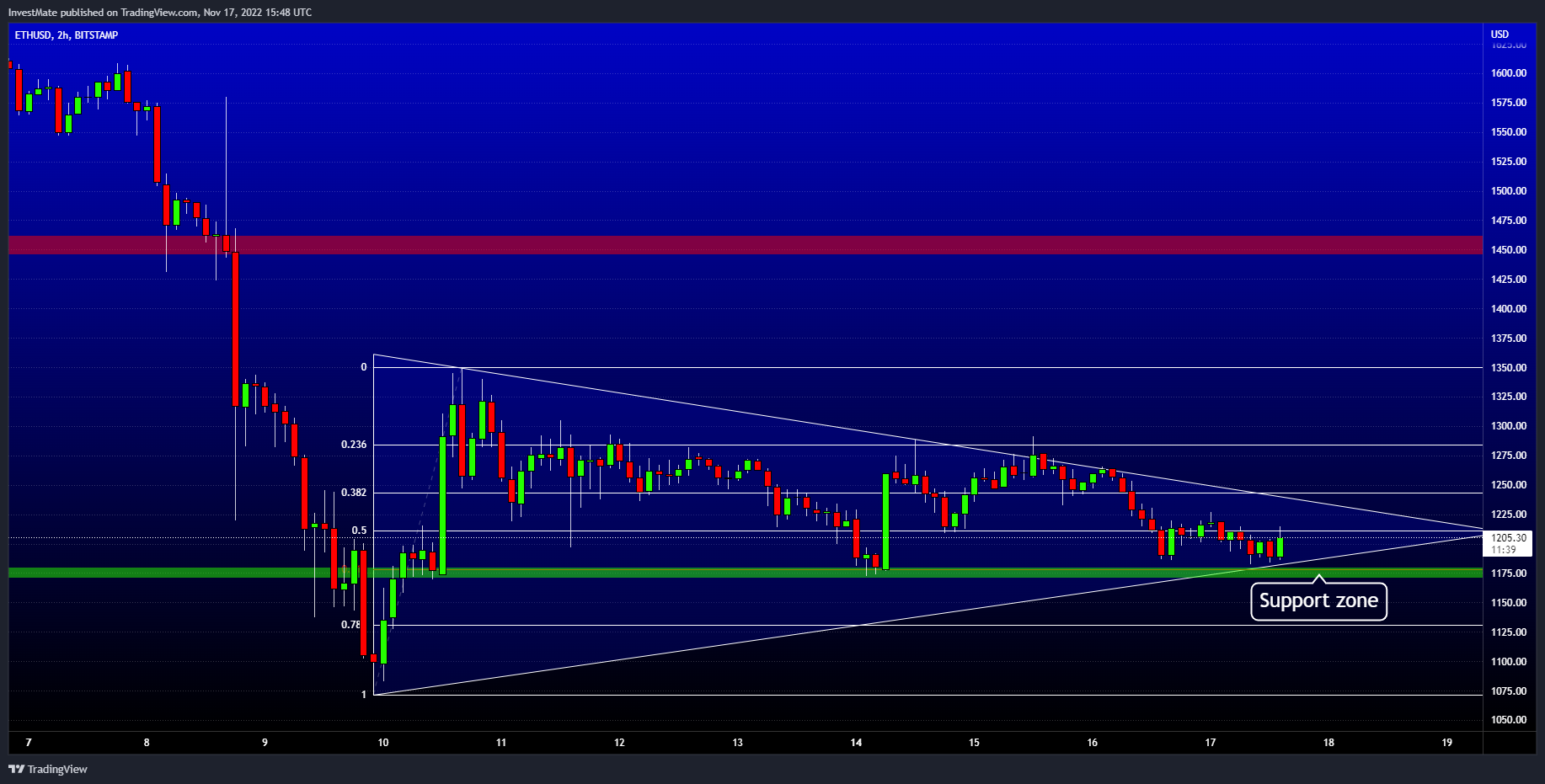Select the Fibonacci 1 level label

tap(364, 695)
